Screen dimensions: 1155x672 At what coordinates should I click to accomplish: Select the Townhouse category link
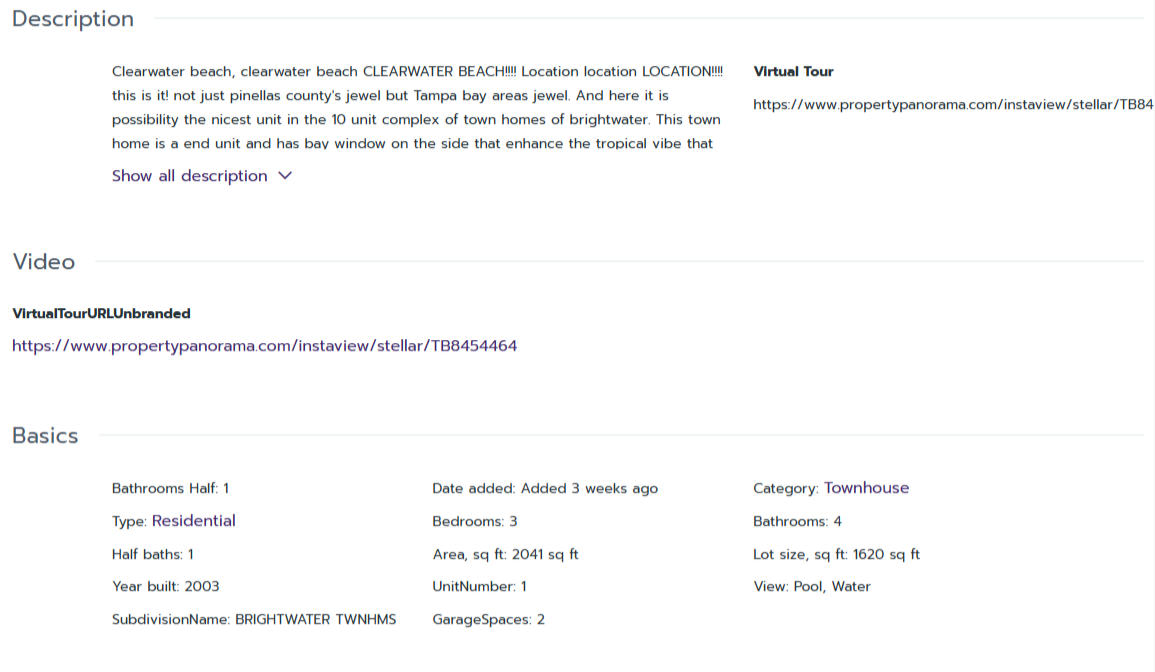click(866, 488)
